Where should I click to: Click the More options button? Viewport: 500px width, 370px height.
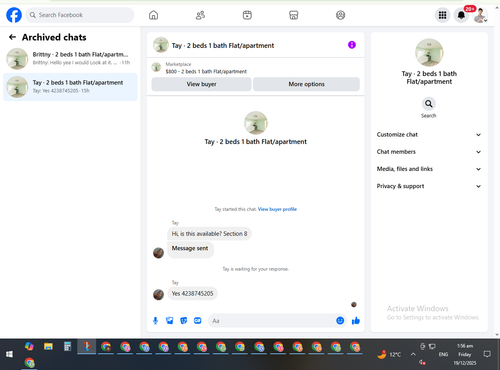click(306, 84)
